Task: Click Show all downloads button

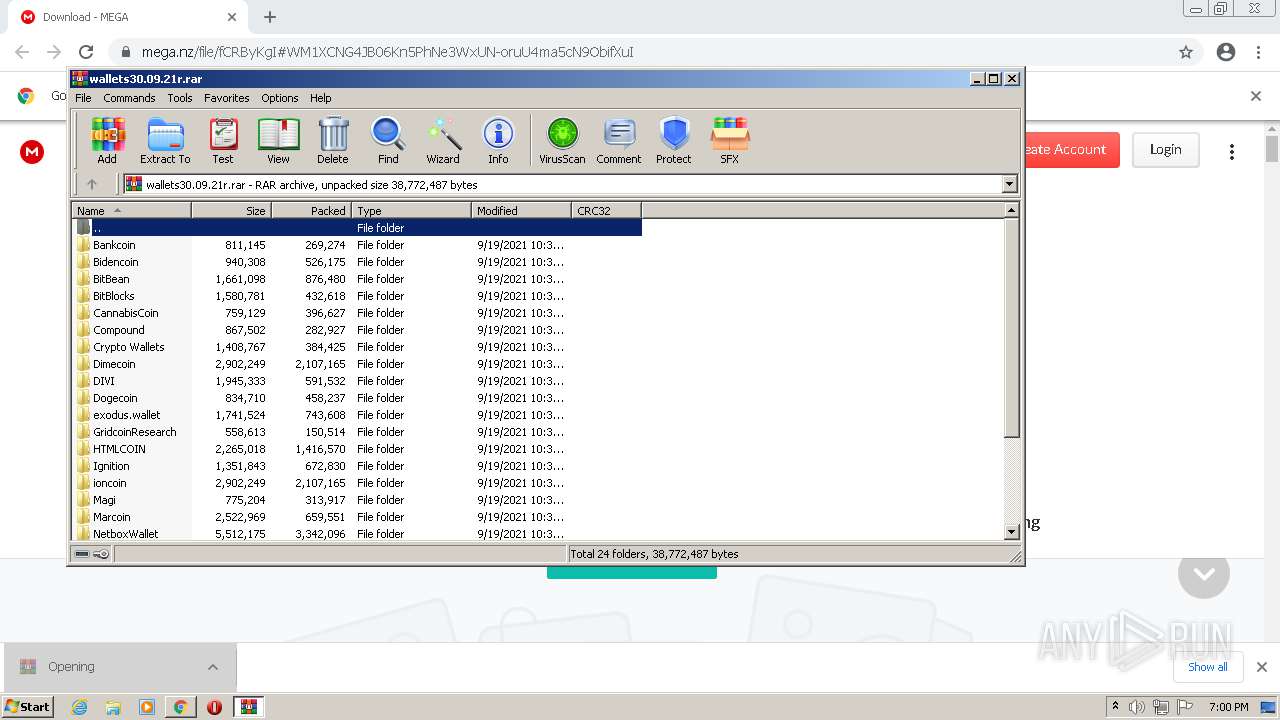Action: click(1207, 667)
